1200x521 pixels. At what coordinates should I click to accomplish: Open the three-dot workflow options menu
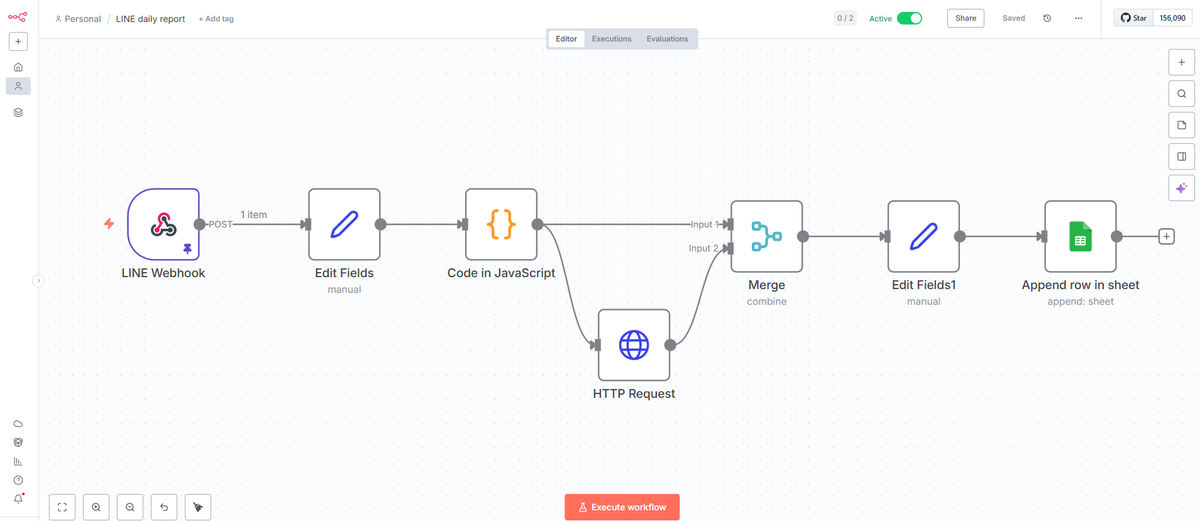(x=1078, y=18)
